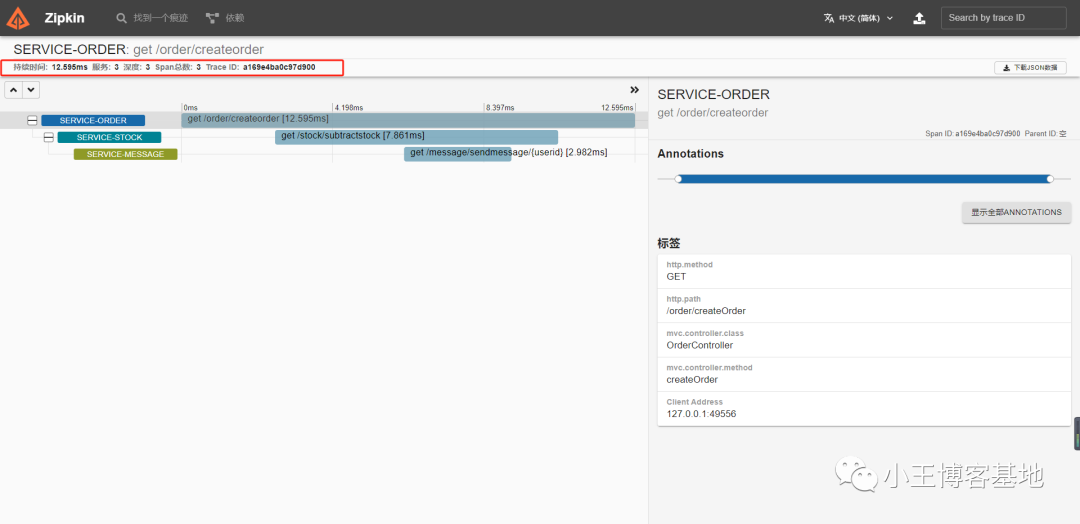
Task: Click the mvc.controller.method createOrder tag value
Action: click(x=692, y=379)
